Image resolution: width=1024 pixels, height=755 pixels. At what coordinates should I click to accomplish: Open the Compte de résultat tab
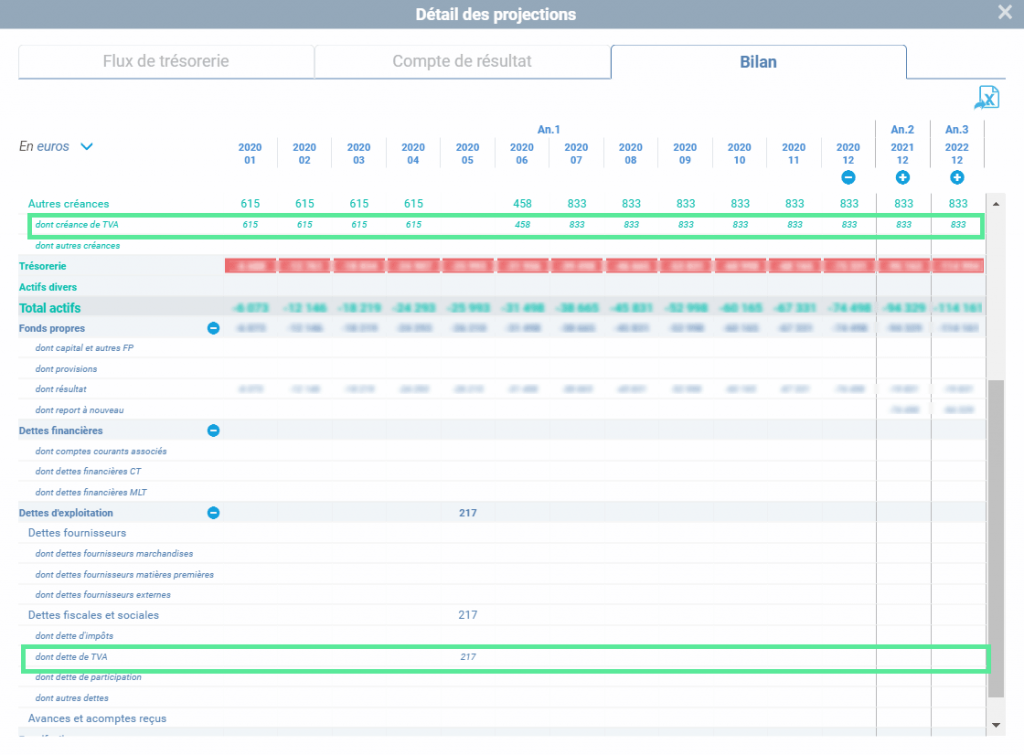(x=462, y=61)
